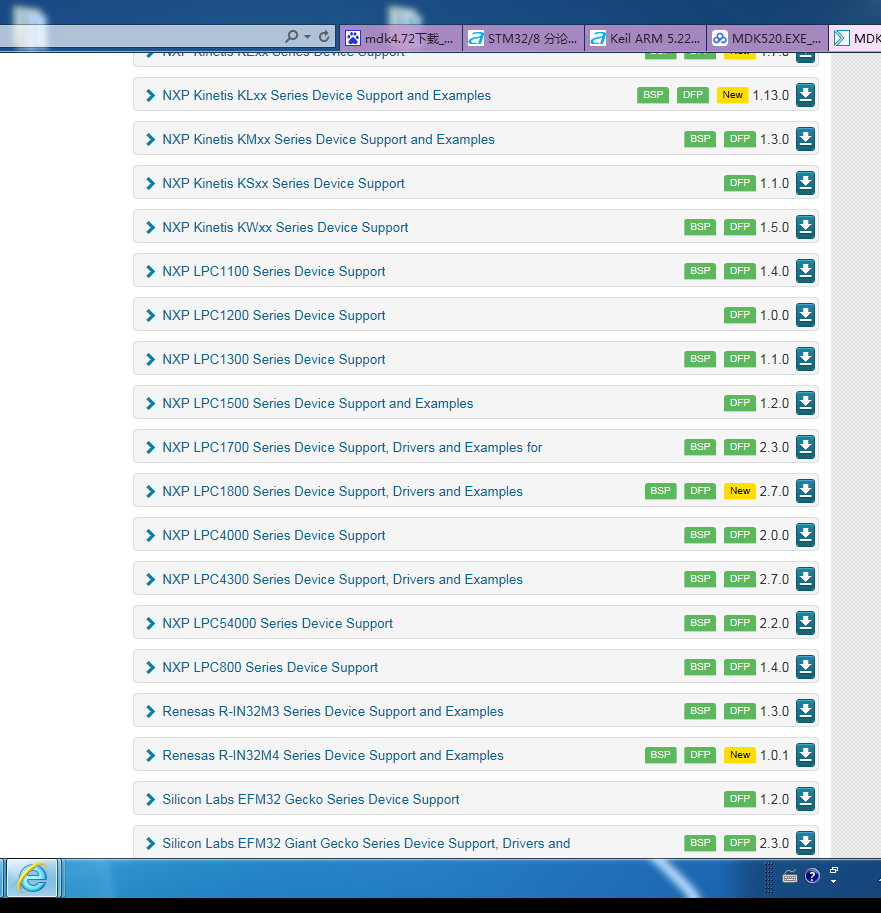Download NXP Kinetis KSxx Series pack

coord(805,183)
